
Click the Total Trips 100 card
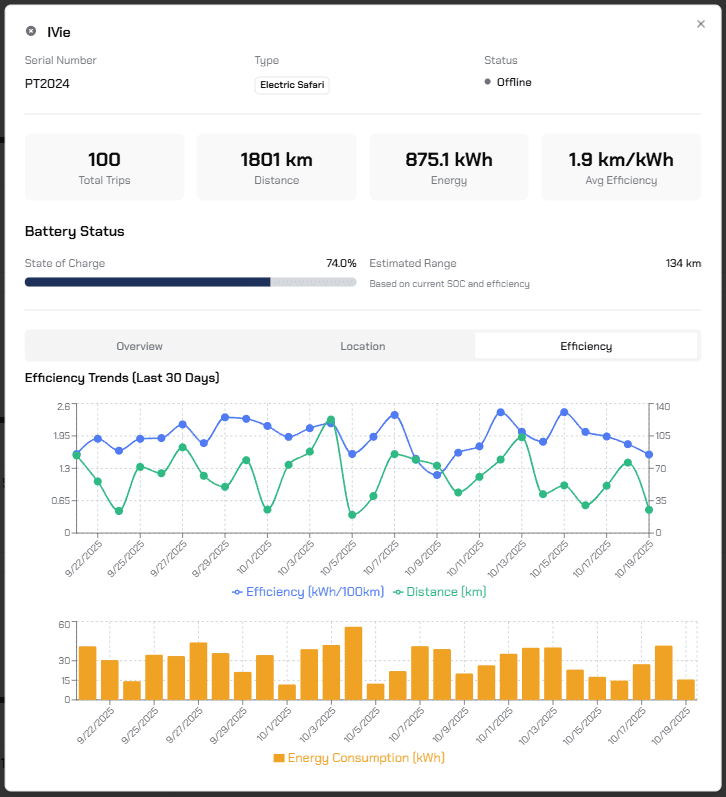click(104, 167)
